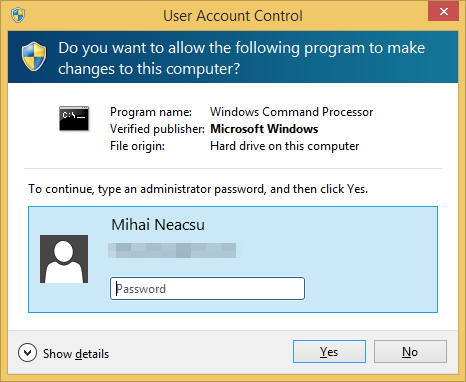Click the banner question about allowing changes
The height and width of the screenshot is (382, 466).
tap(242, 58)
